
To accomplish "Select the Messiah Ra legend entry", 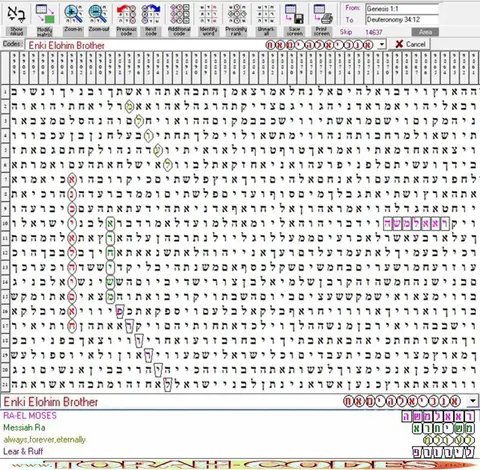I will [x=24, y=428].
